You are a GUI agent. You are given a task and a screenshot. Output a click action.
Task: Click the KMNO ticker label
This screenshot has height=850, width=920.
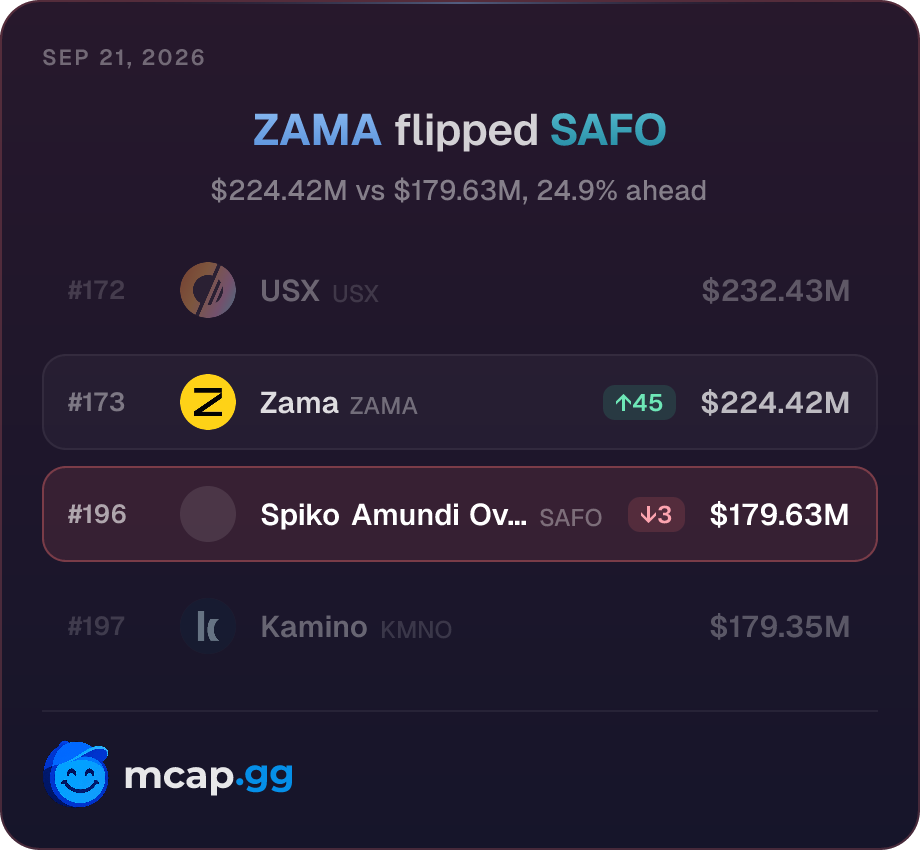(x=416, y=629)
